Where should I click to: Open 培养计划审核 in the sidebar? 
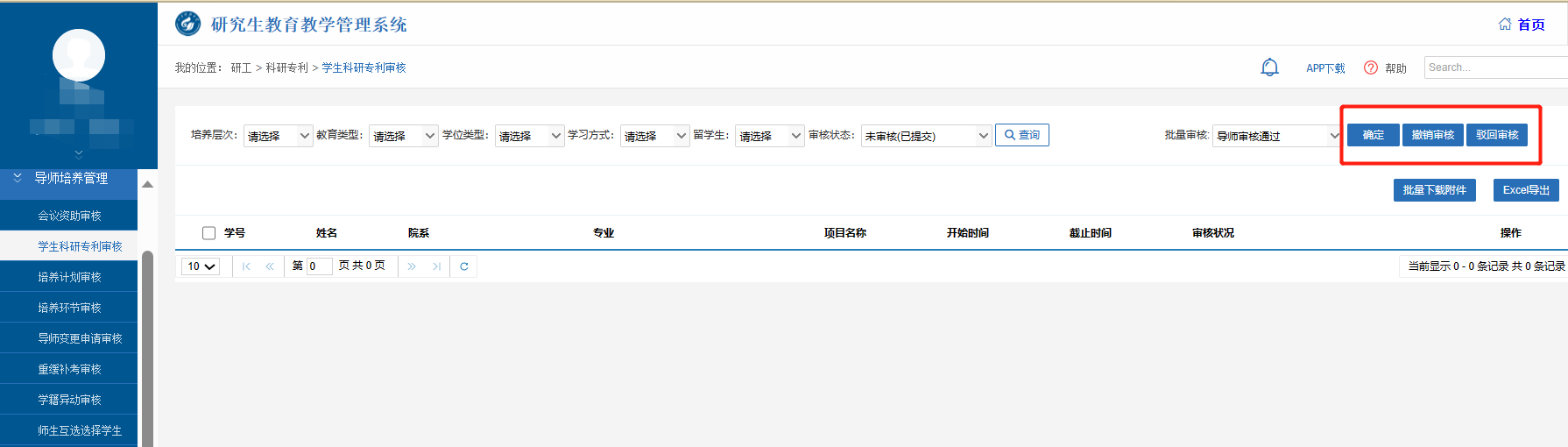coord(69,277)
